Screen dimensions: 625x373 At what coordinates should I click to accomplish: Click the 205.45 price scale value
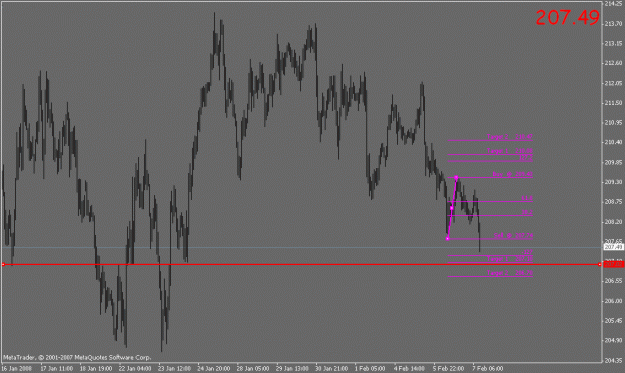tap(613, 320)
